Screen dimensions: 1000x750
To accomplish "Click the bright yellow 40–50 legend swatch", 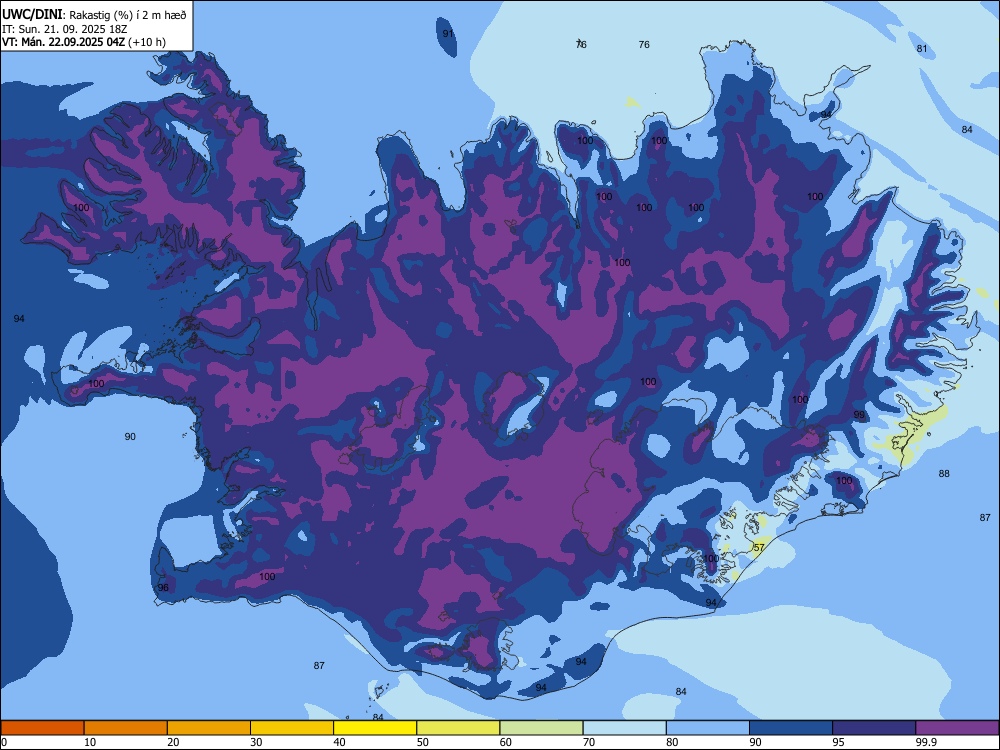I will [x=375, y=728].
